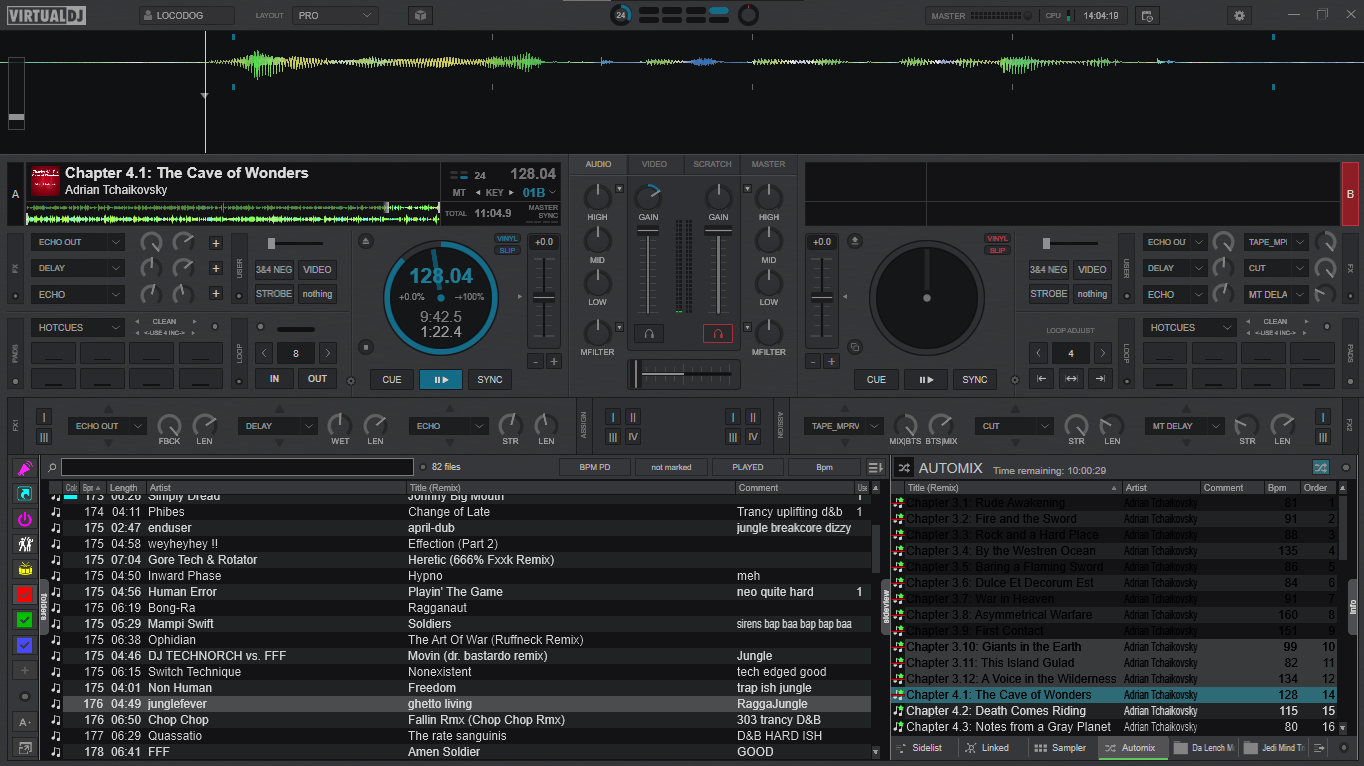Screen dimensions: 1364x766
Task: Toggle red checkmark filter in sidebar
Action: pos(25,595)
